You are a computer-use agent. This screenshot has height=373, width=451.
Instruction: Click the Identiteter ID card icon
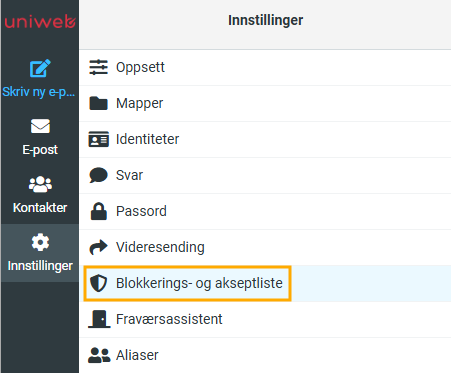(98, 139)
